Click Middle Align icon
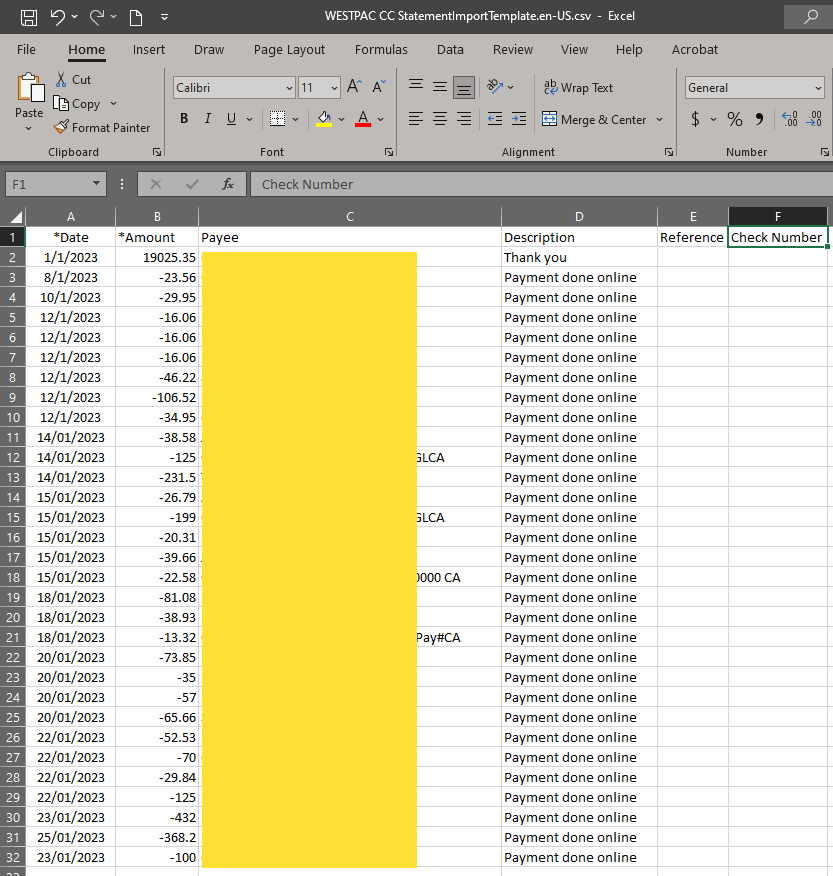The width and height of the screenshot is (833, 876). [440, 87]
